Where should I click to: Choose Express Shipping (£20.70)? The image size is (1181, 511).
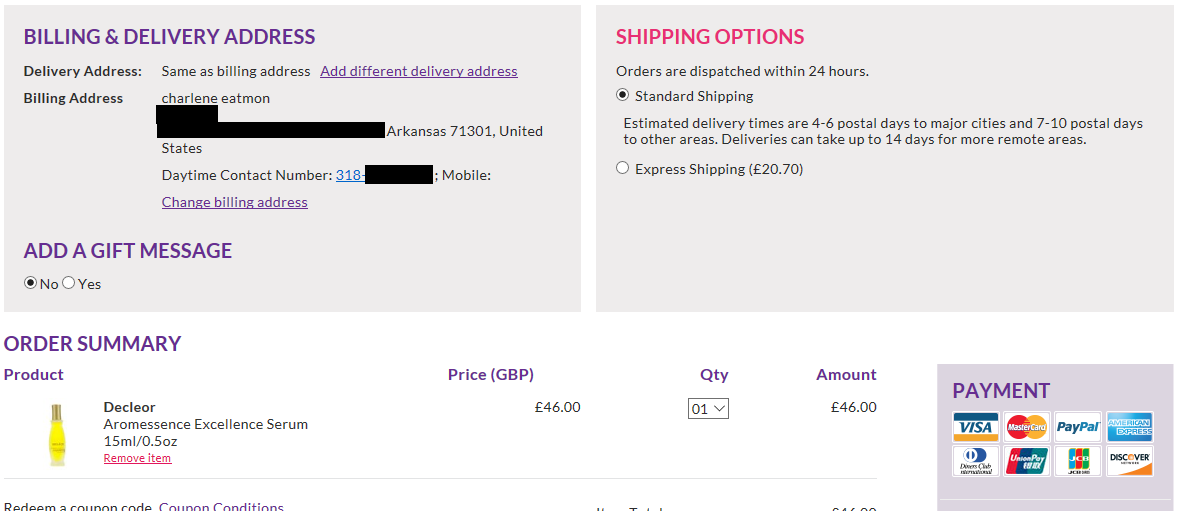[623, 169]
